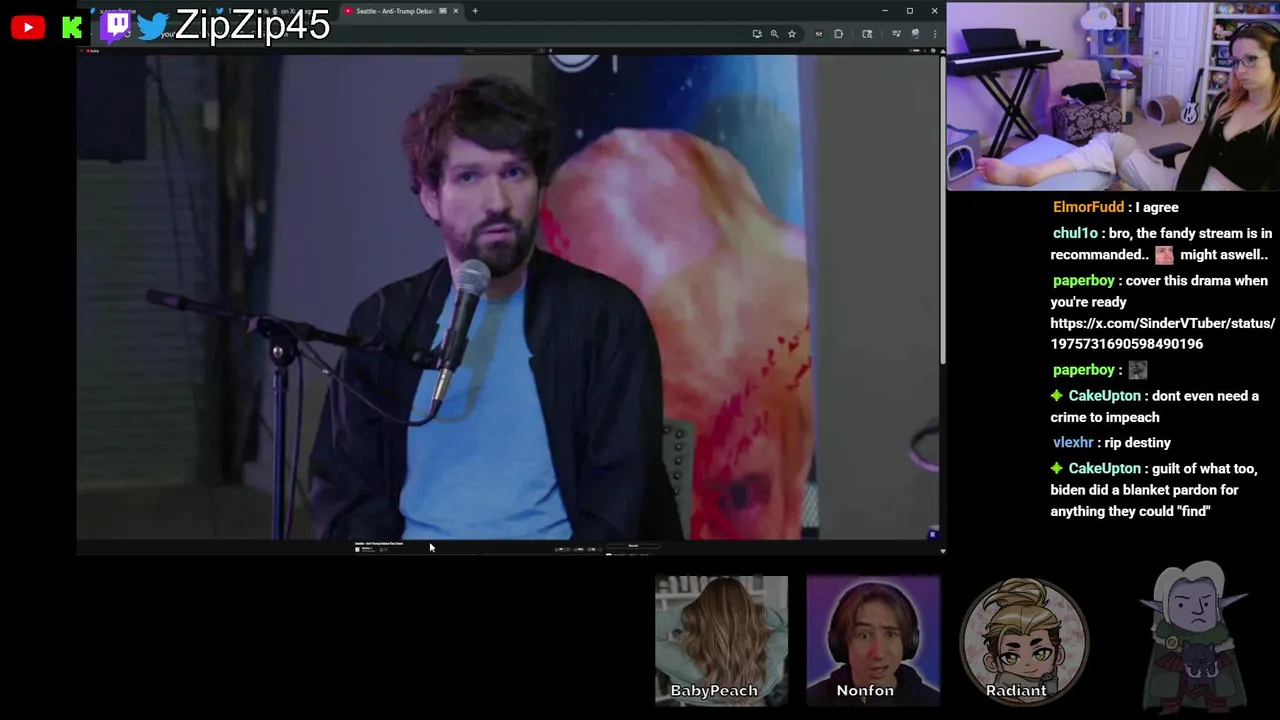The image size is (1280, 720).
Task: Open the Chrome three-dot menu
Action: point(934,34)
